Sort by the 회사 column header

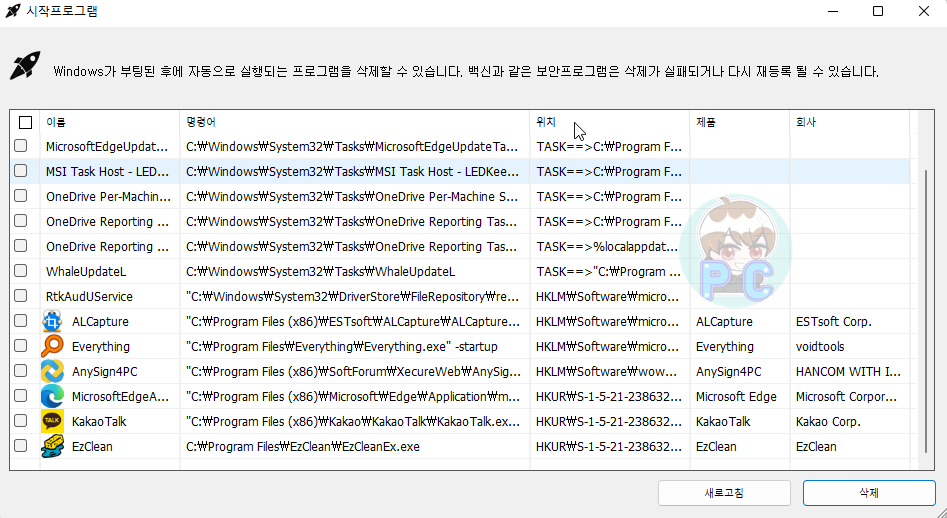coord(849,123)
